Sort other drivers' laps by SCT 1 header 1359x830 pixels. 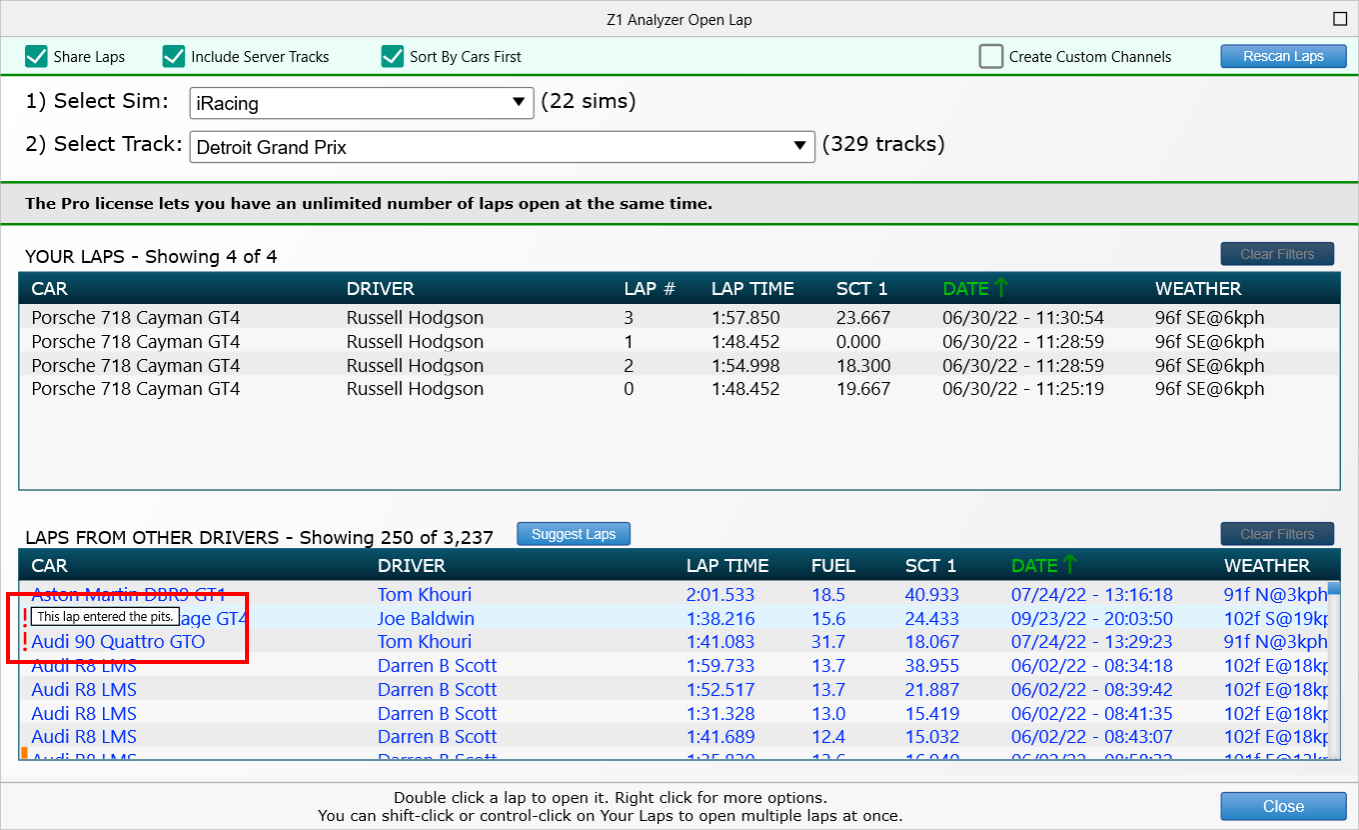931,566
